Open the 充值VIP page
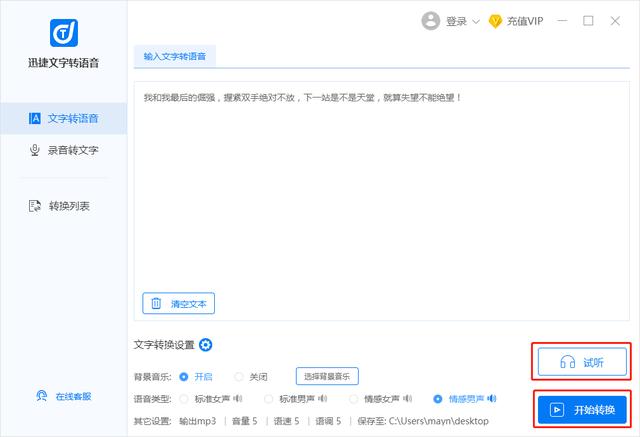 (525, 21)
